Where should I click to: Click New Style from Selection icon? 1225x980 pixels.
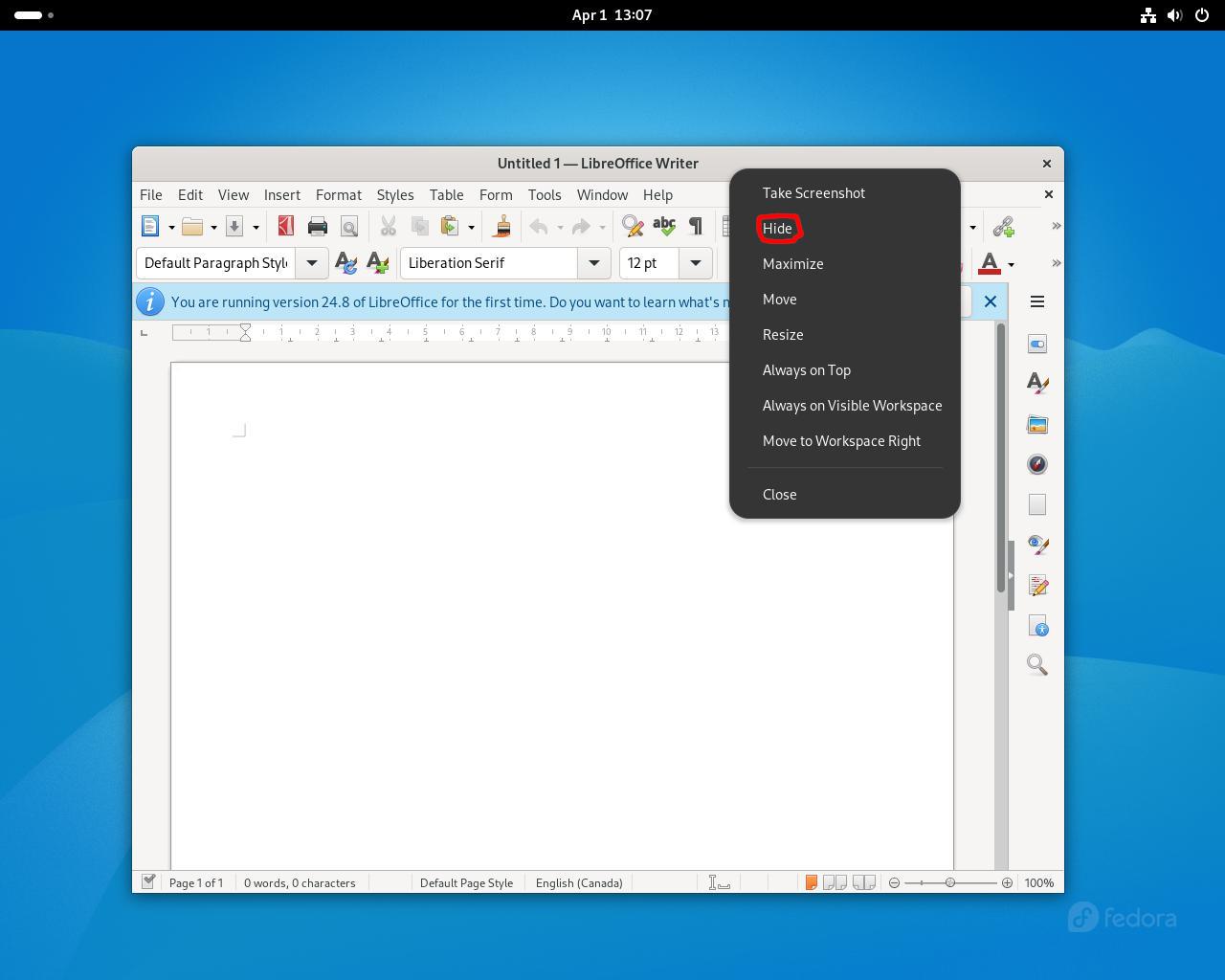378,263
